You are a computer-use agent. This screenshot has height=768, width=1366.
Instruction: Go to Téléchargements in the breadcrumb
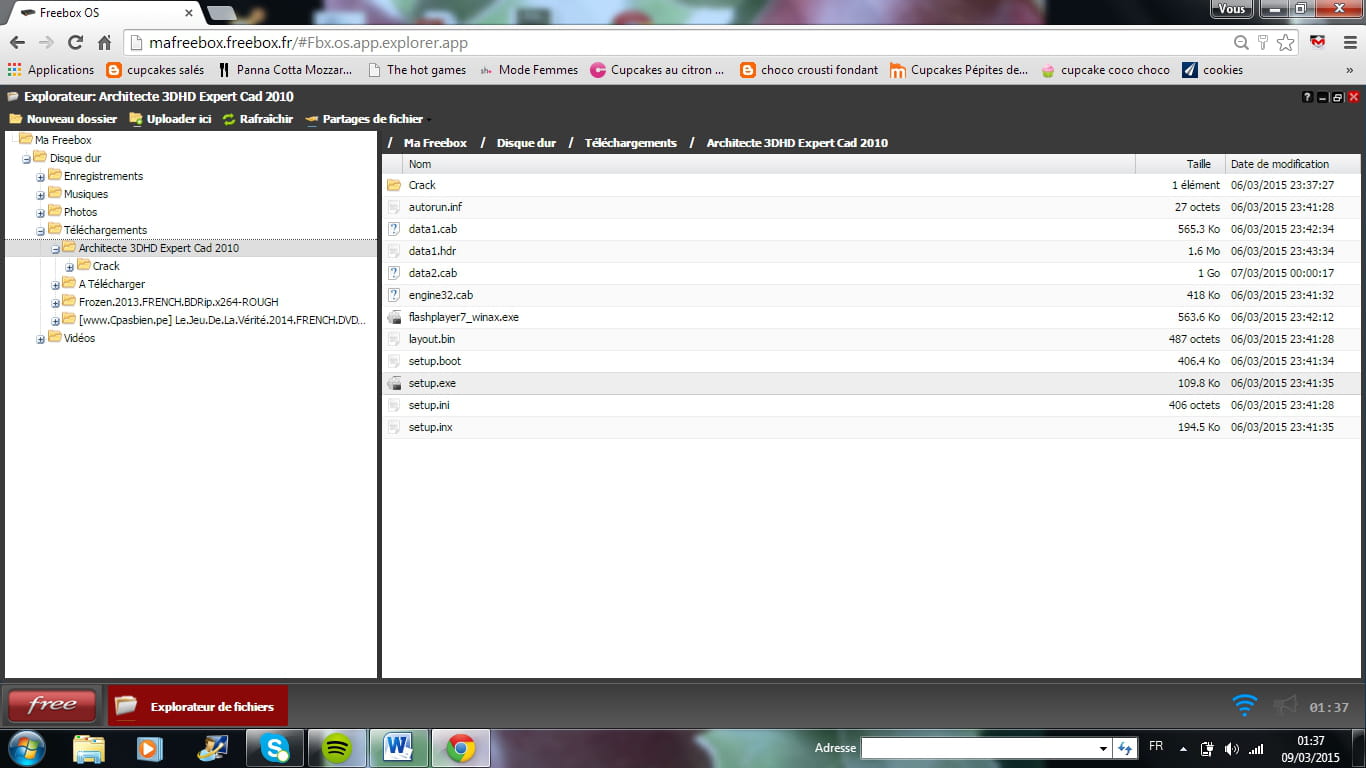[631, 143]
